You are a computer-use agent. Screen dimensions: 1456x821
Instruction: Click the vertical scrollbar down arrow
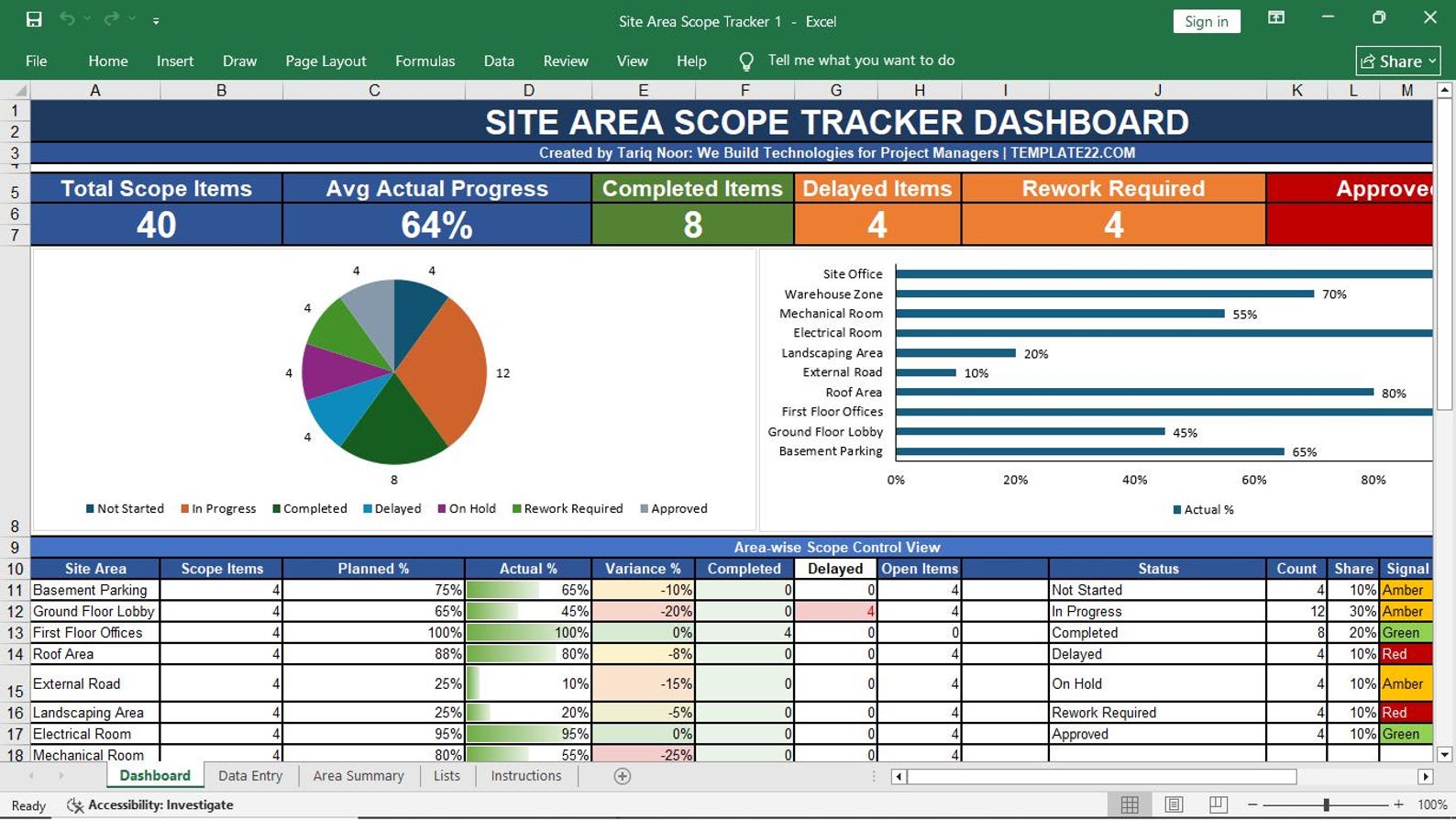tap(1444, 755)
